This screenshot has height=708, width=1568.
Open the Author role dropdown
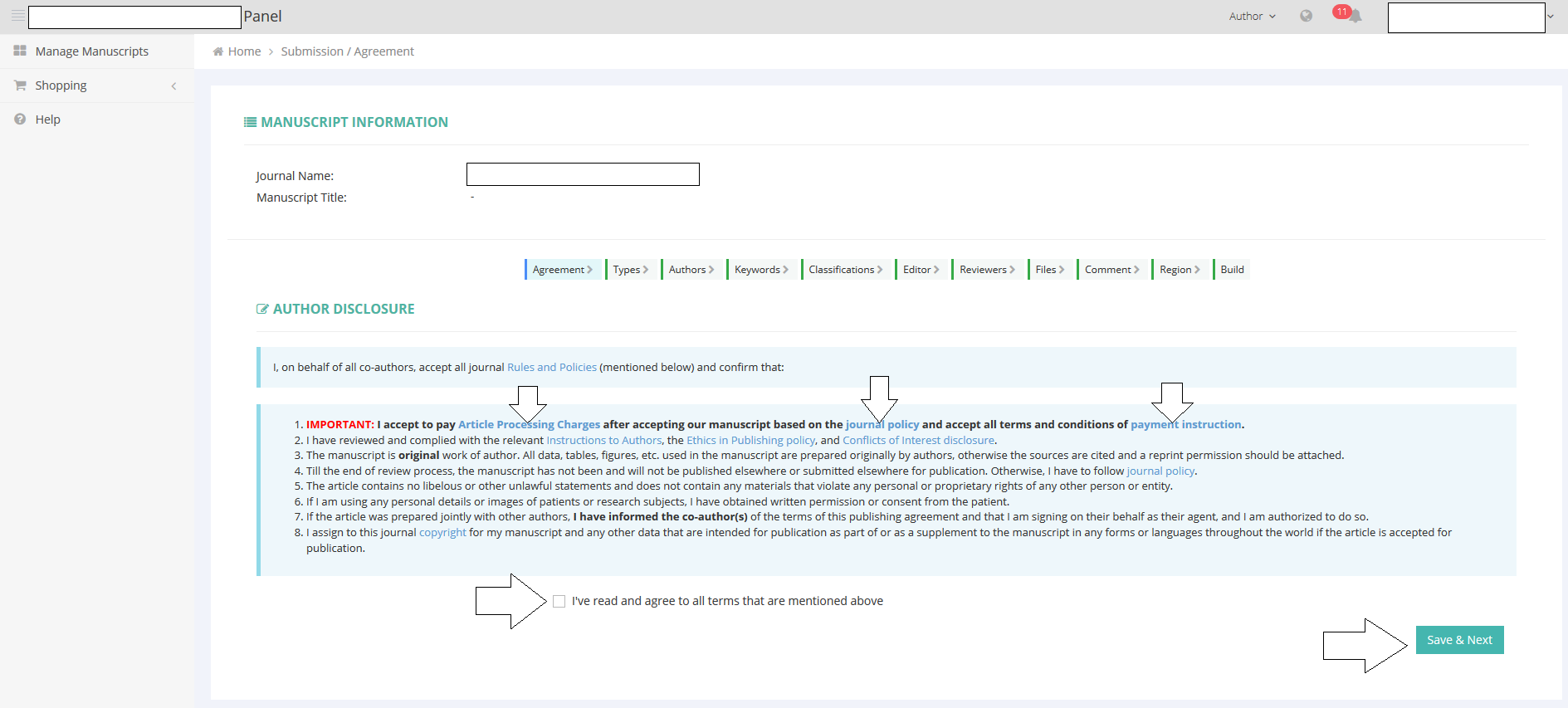coord(1252,16)
